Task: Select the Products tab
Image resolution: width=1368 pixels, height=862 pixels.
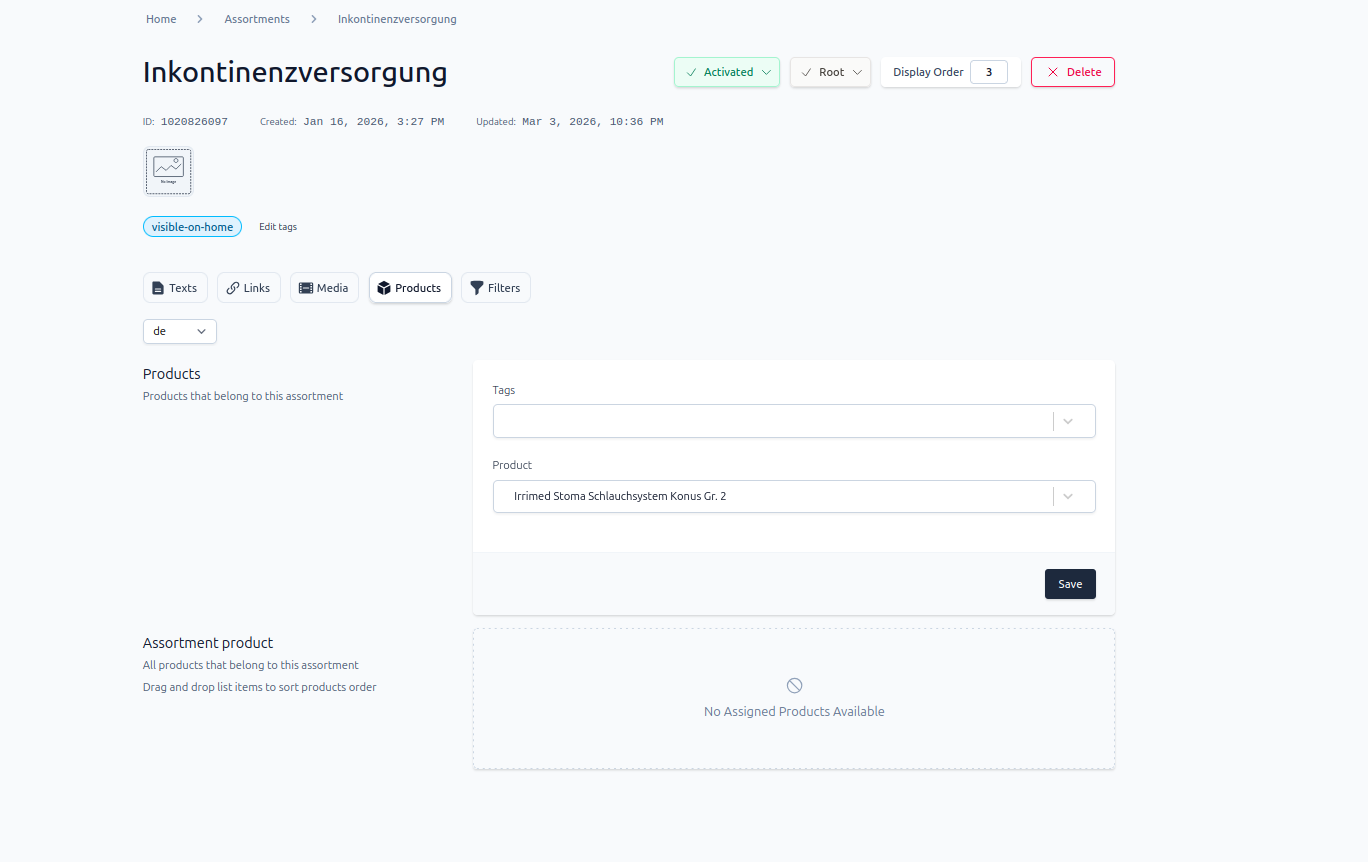Action: 410,288
